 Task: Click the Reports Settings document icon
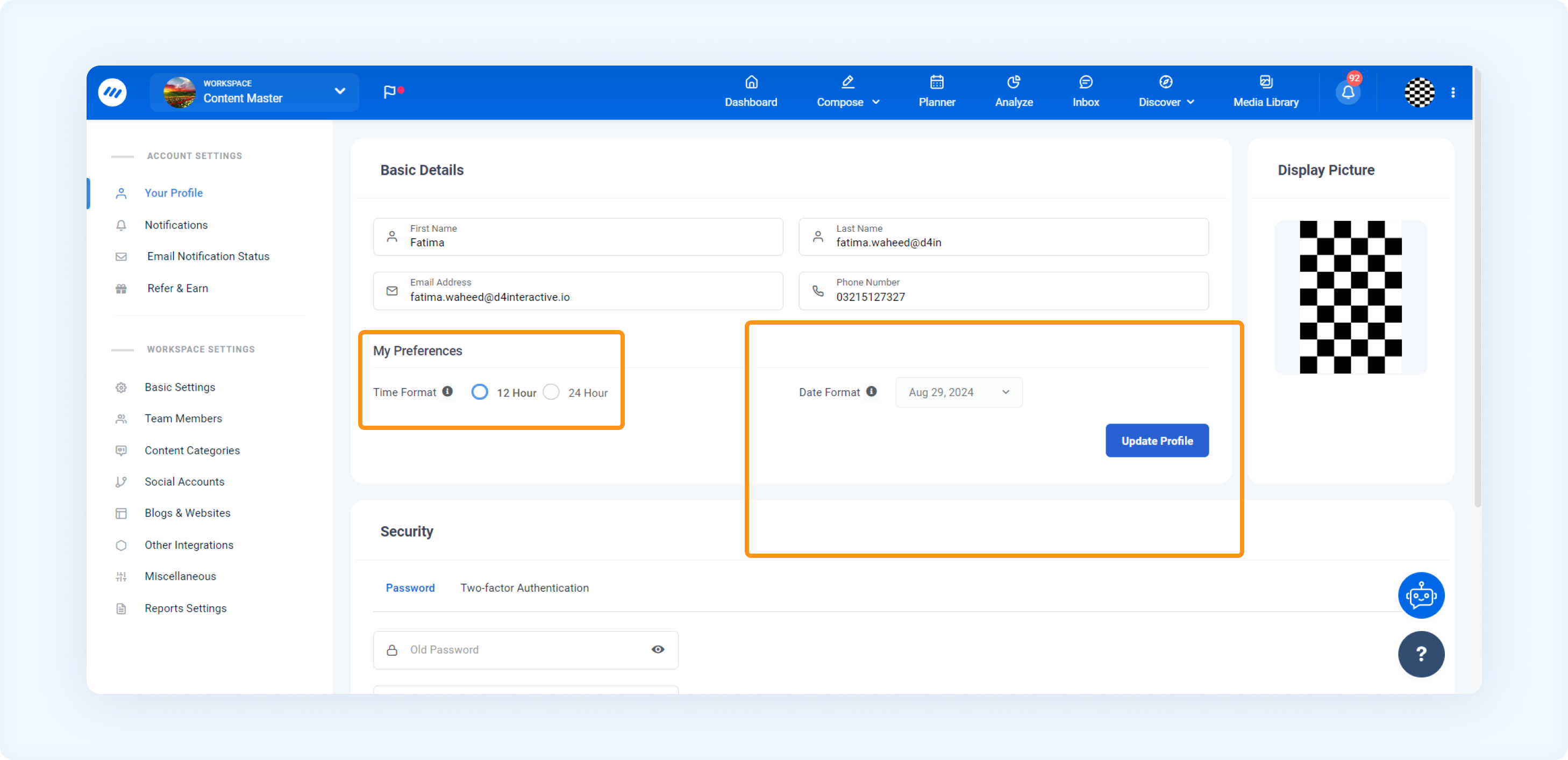tap(121, 608)
